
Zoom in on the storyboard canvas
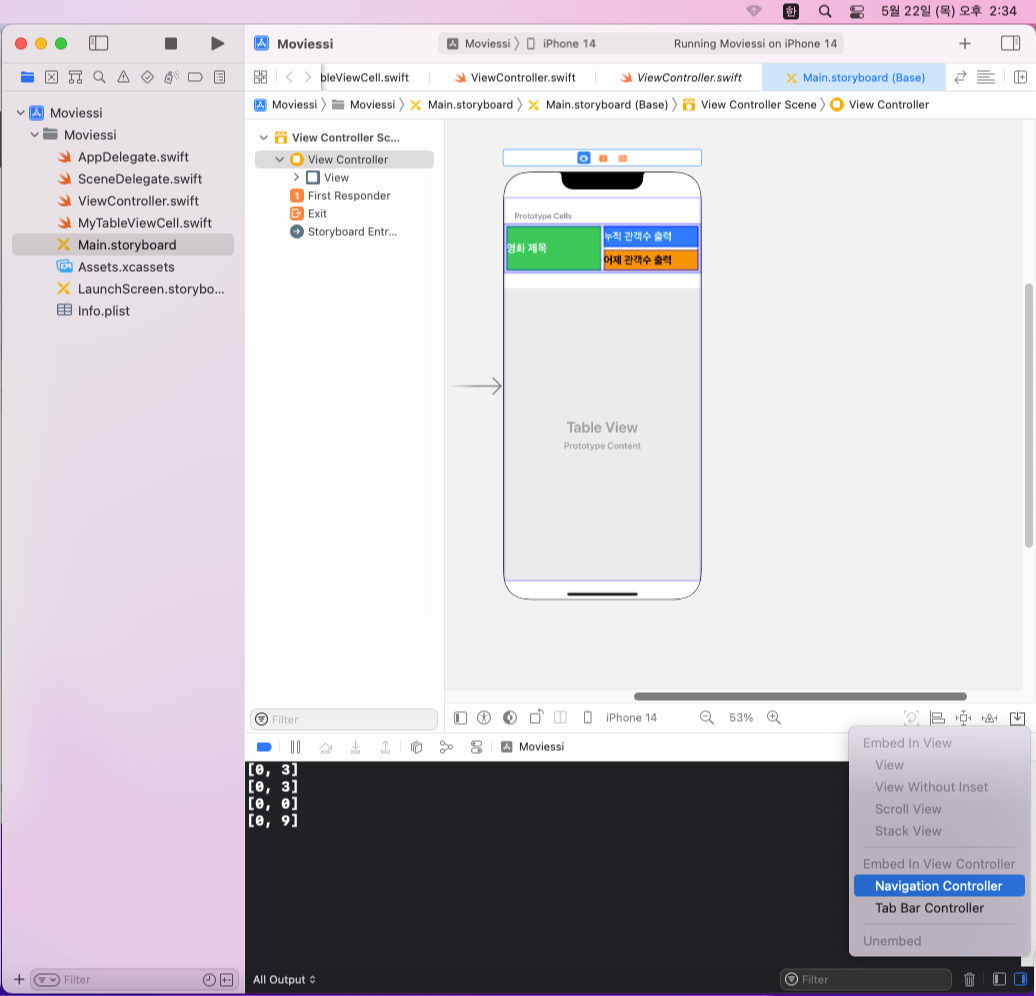click(x=774, y=718)
